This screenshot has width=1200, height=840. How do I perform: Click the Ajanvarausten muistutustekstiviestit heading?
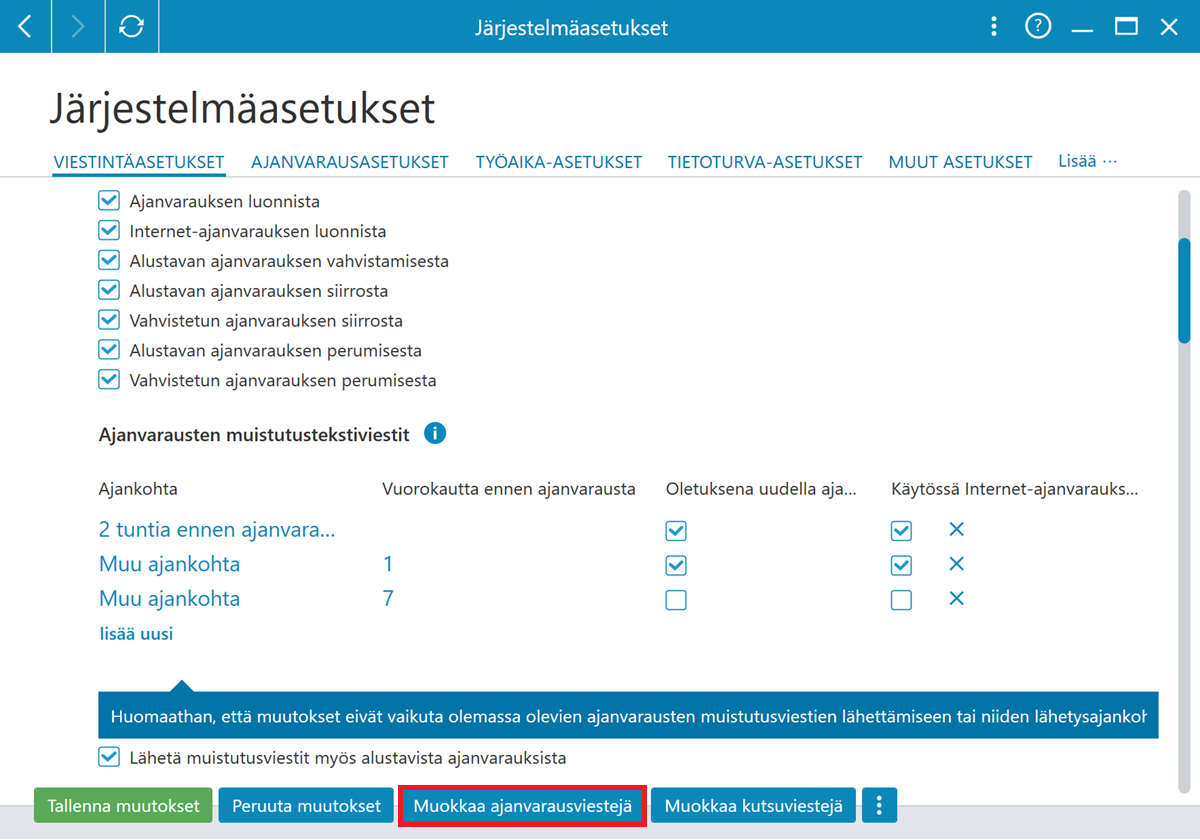[x=254, y=434]
